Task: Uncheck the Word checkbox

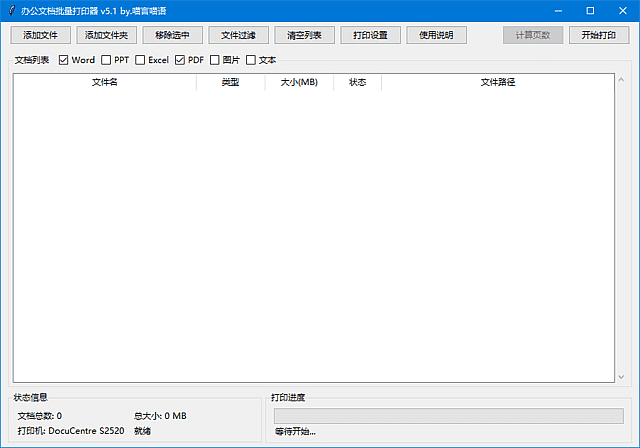Action: [x=64, y=60]
